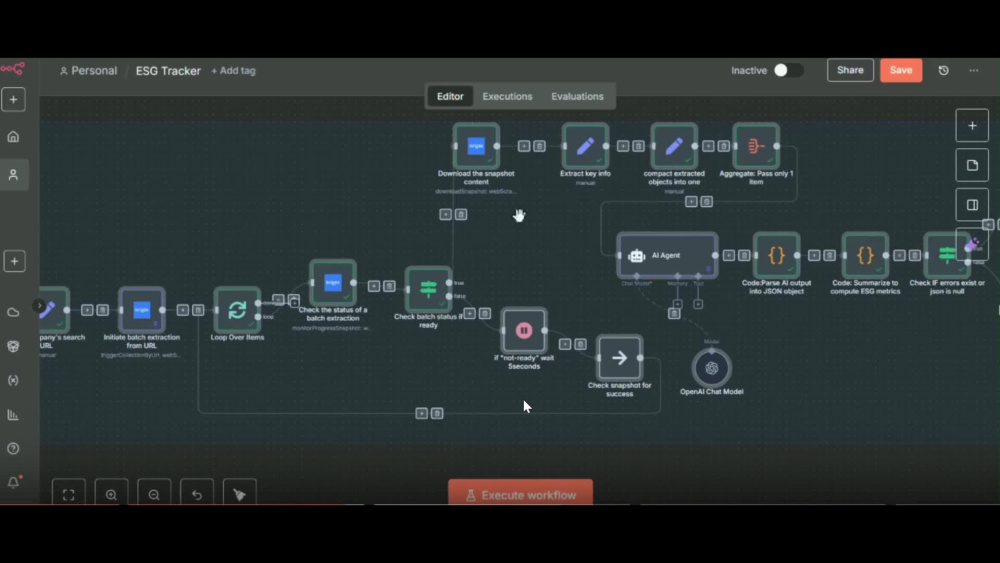Viewport: 1000px width, 563px height.
Task: Open the three-dot more options menu
Action: point(973,70)
